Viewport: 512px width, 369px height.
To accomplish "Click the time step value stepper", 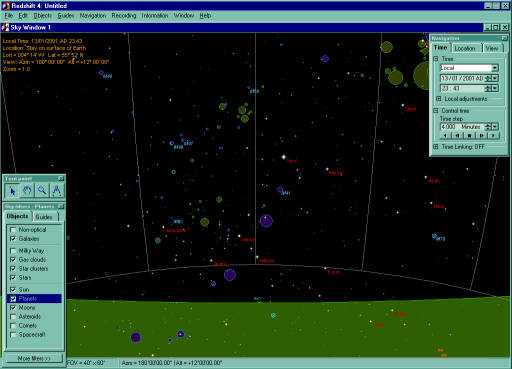I will [x=488, y=126].
